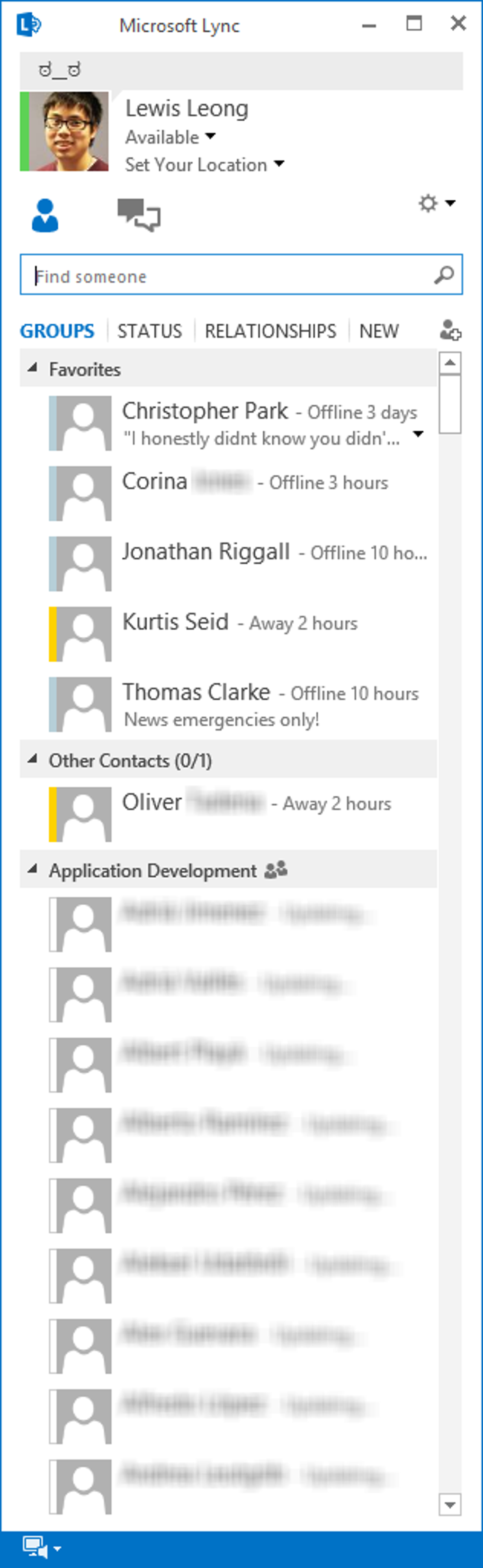Click the scrollbar down arrow
Image resolution: width=483 pixels, height=1568 pixels.
(x=450, y=1504)
